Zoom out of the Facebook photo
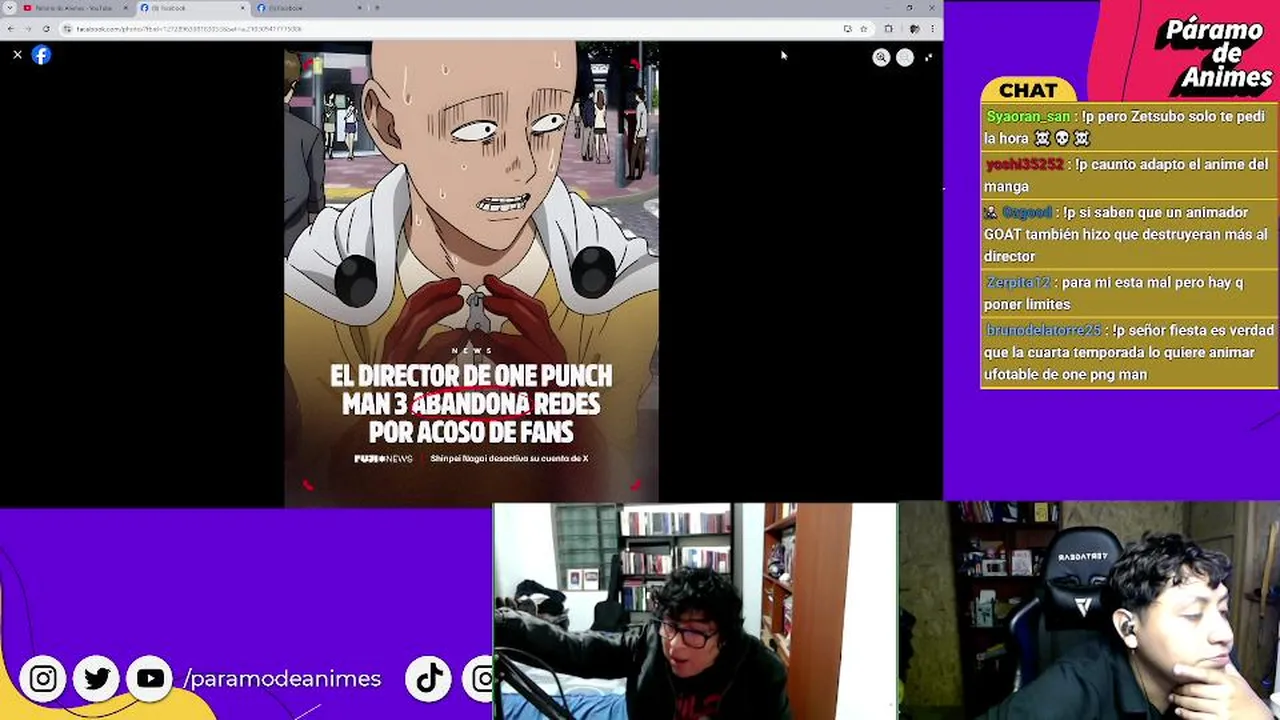Viewport: 1280px width, 720px height. tap(905, 57)
